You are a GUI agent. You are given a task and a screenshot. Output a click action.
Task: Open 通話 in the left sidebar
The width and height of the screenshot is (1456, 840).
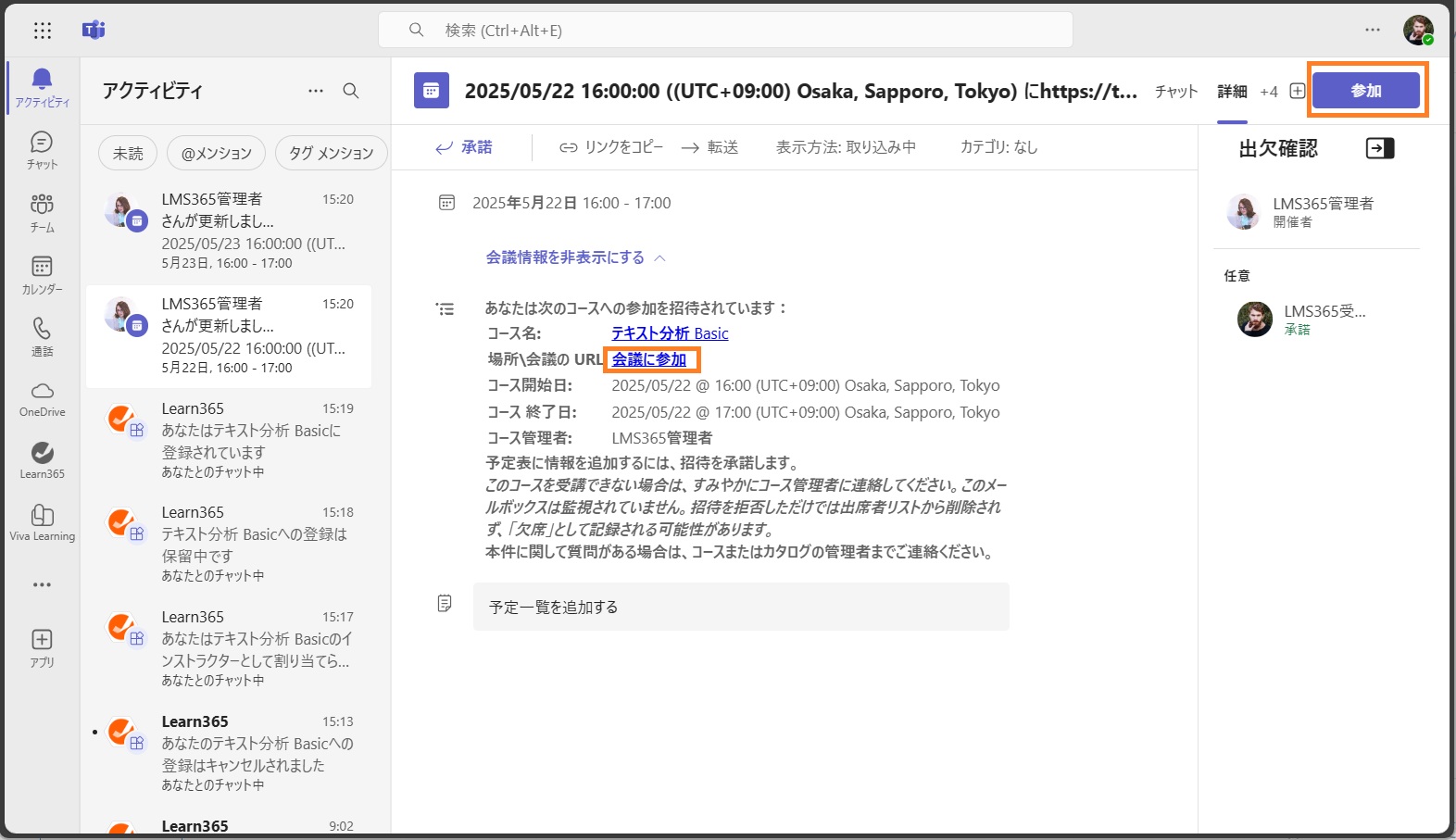click(x=42, y=336)
